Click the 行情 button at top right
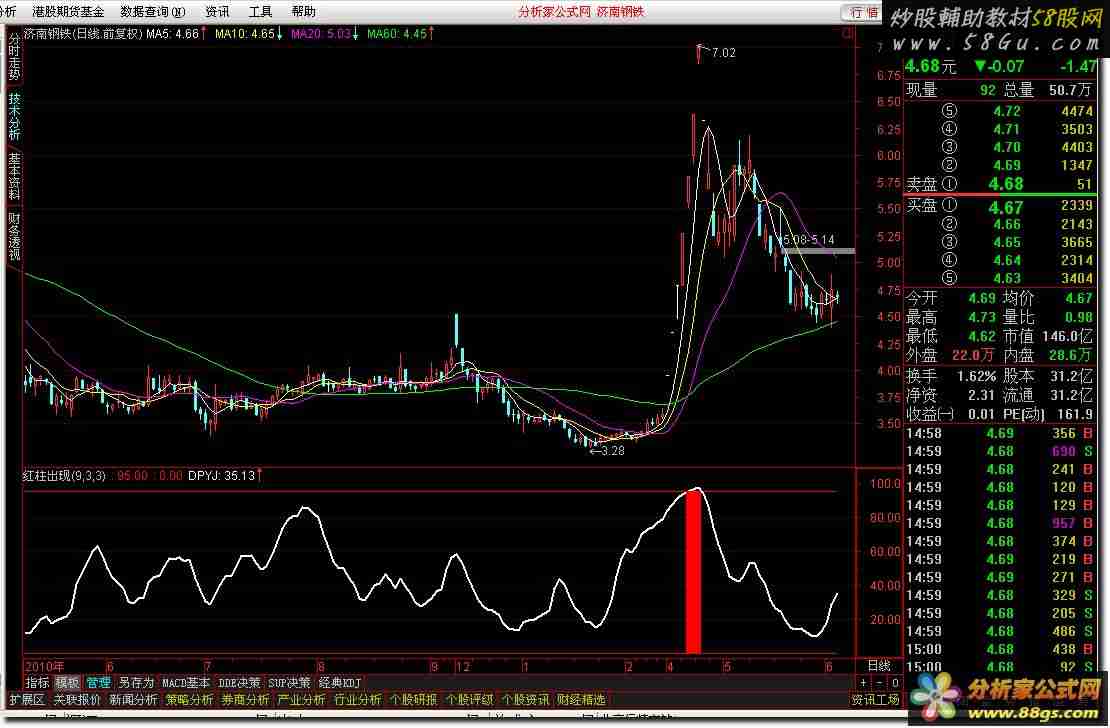1110x728 pixels. click(863, 12)
